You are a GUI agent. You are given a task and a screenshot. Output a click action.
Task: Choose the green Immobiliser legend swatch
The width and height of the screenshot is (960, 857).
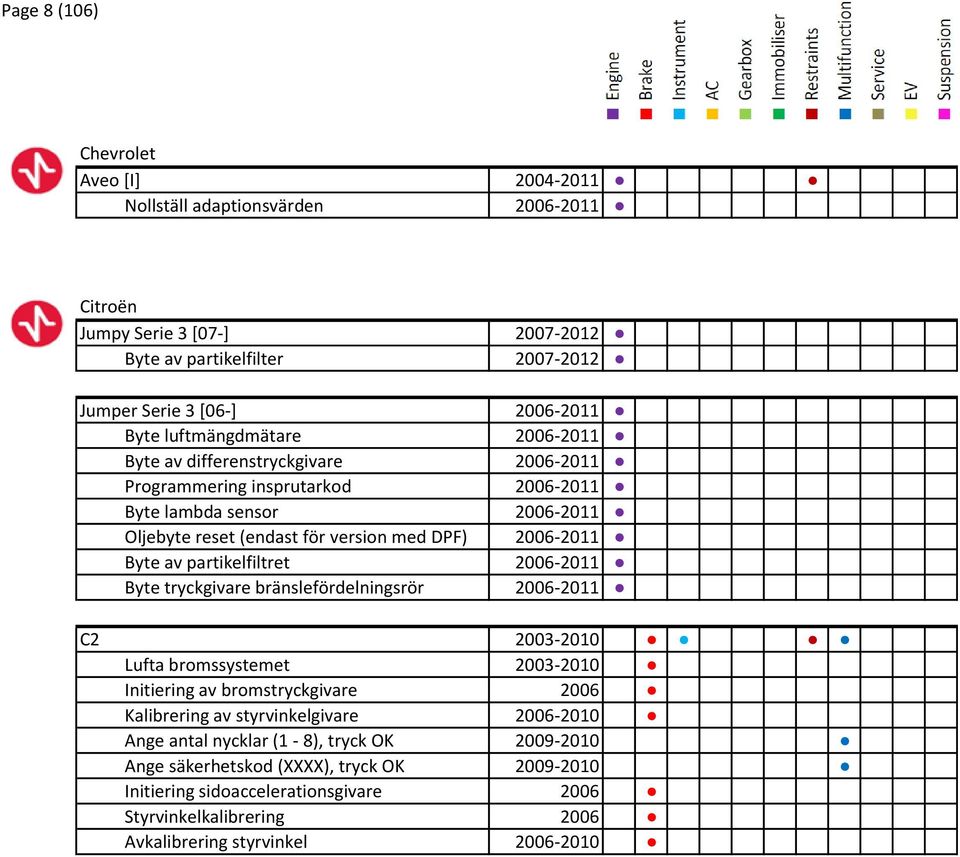779,114
